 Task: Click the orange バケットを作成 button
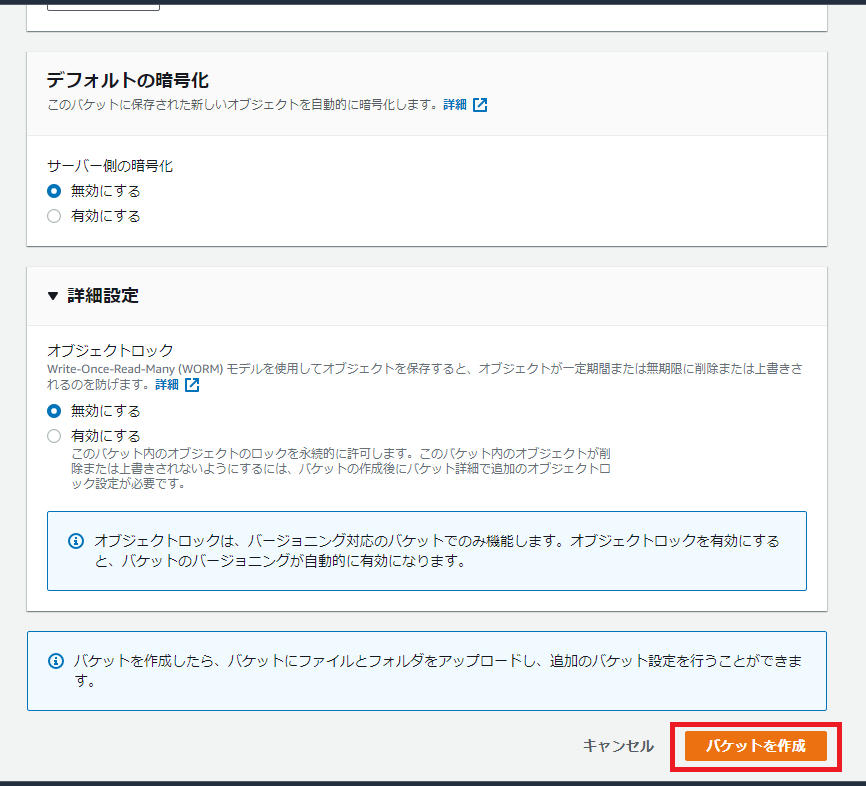[755, 746]
